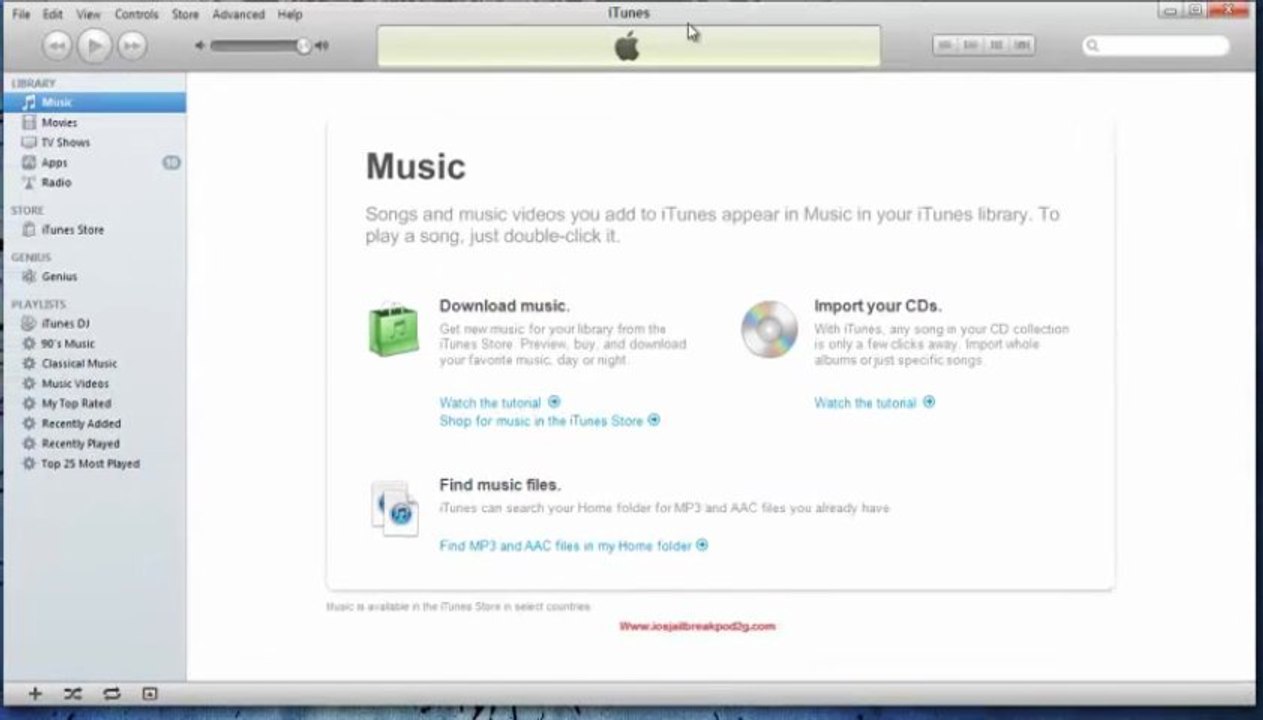Viewport: 1263px width, 720px height.
Task: Click the search magnifier icon
Action: 1093,45
